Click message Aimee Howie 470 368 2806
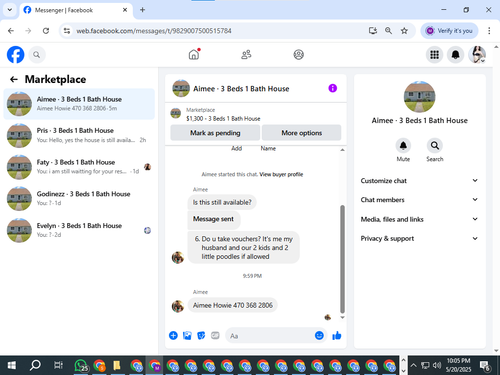Viewport: 500px width, 375px height. click(x=233, y=305)
